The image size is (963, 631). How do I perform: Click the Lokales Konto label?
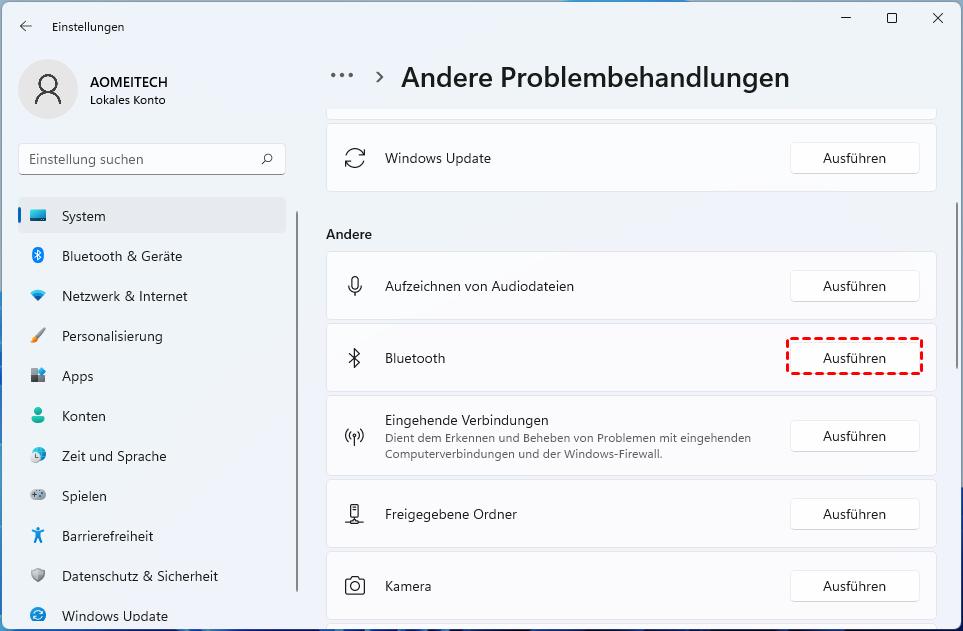128,100
